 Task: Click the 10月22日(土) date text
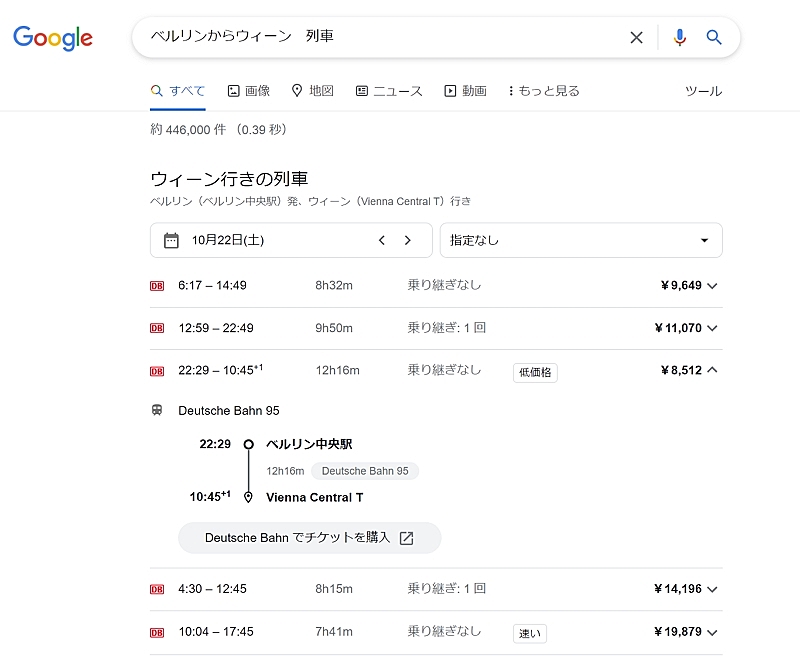click(x=228, y=240)
